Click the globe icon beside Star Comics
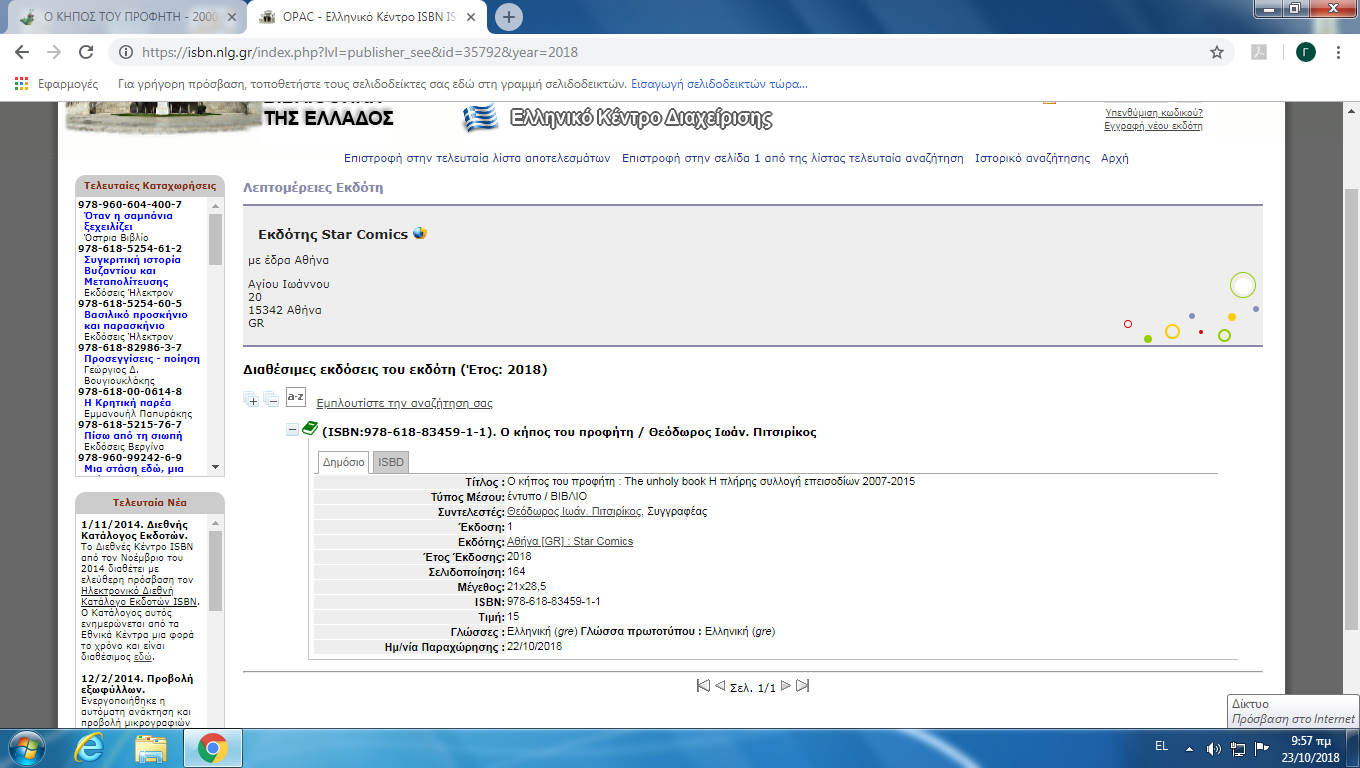 pyautogui.click(x=420, y=233)
